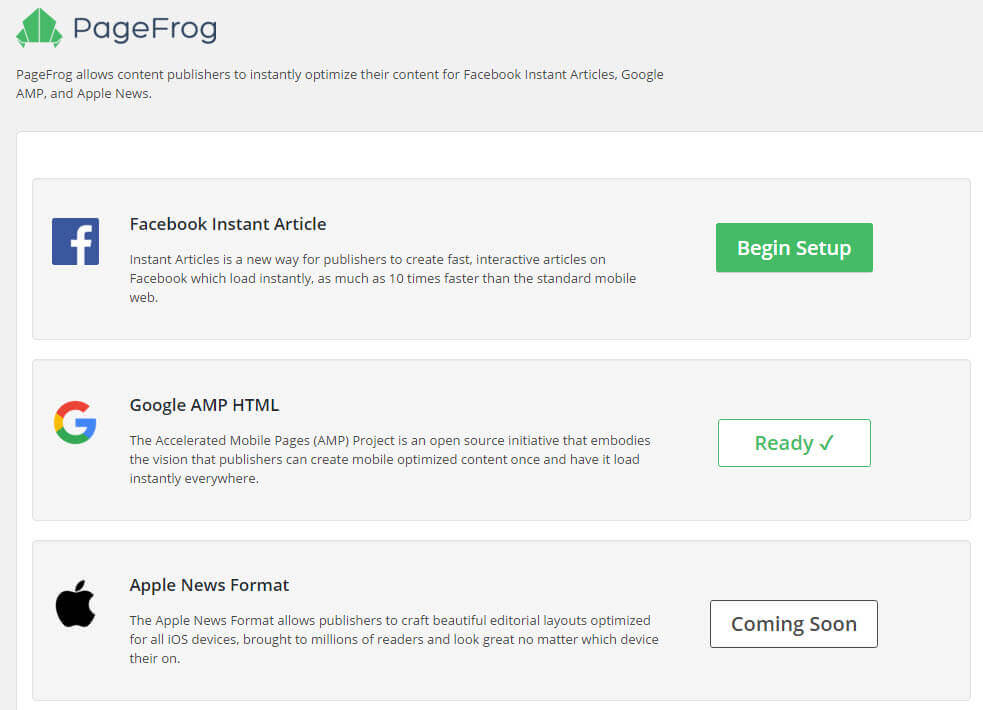Viewport: 983px width, 710px height.
Task: Select the Google AMP HTML heading
Action: 204,405
